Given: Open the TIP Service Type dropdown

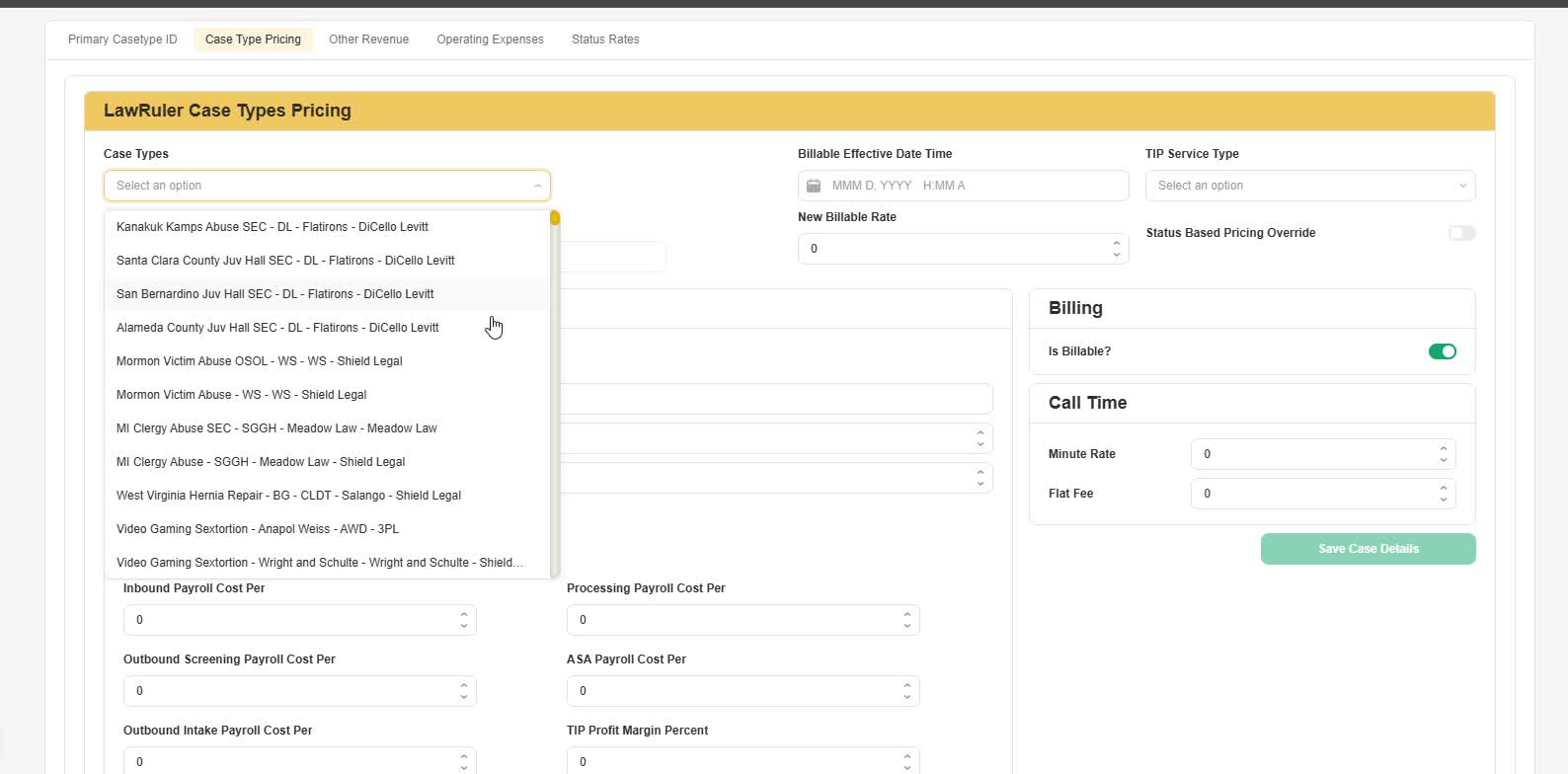Looking at the screenshot, I should 1309,186.
